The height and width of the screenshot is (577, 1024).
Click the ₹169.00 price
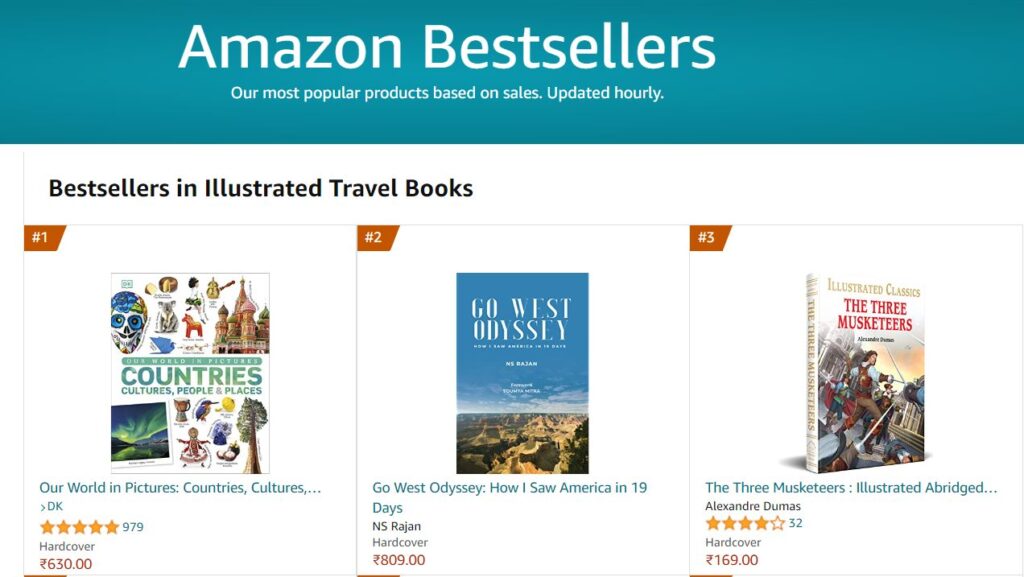point(732,560)
